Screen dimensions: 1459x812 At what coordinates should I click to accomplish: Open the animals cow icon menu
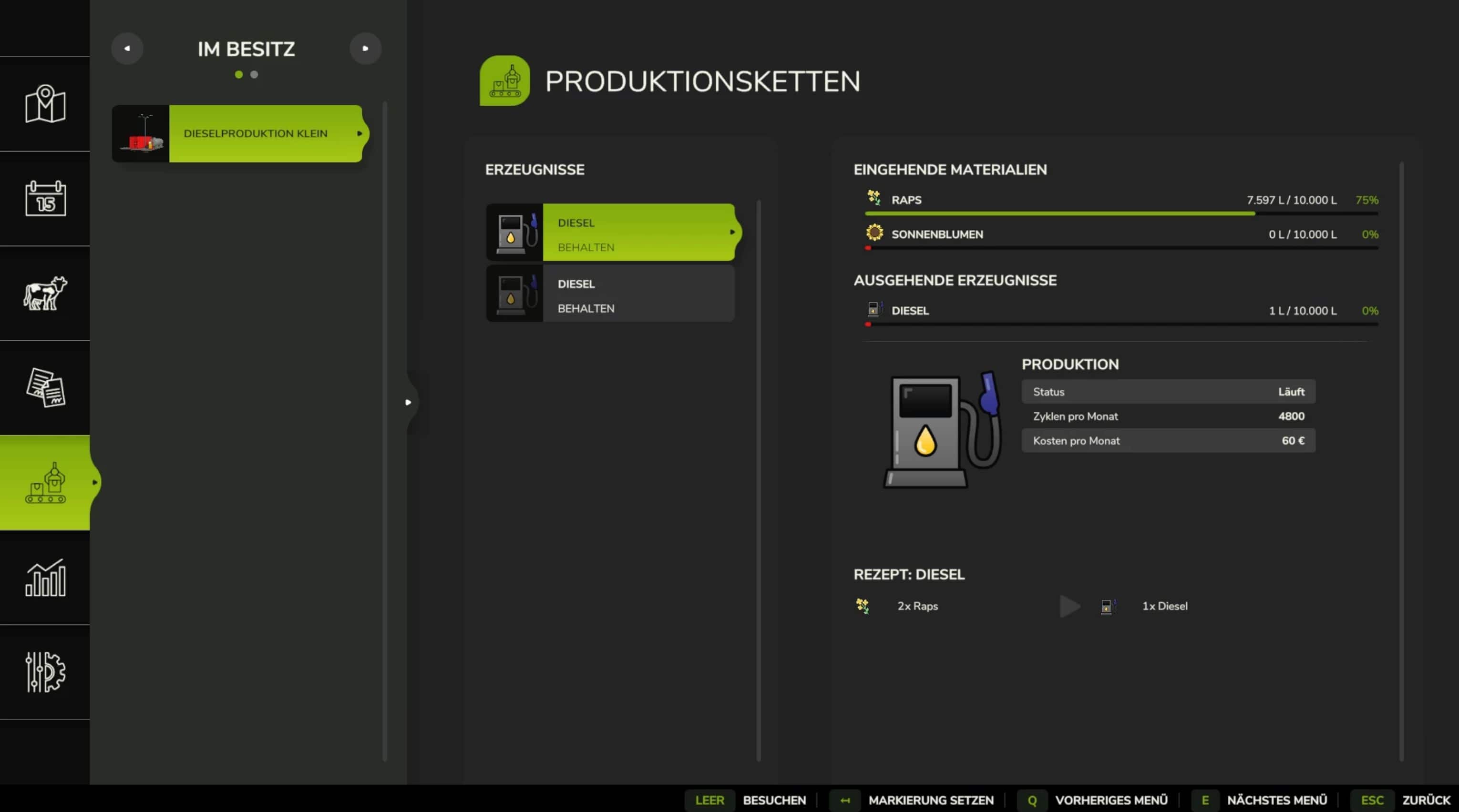point(45,293)
